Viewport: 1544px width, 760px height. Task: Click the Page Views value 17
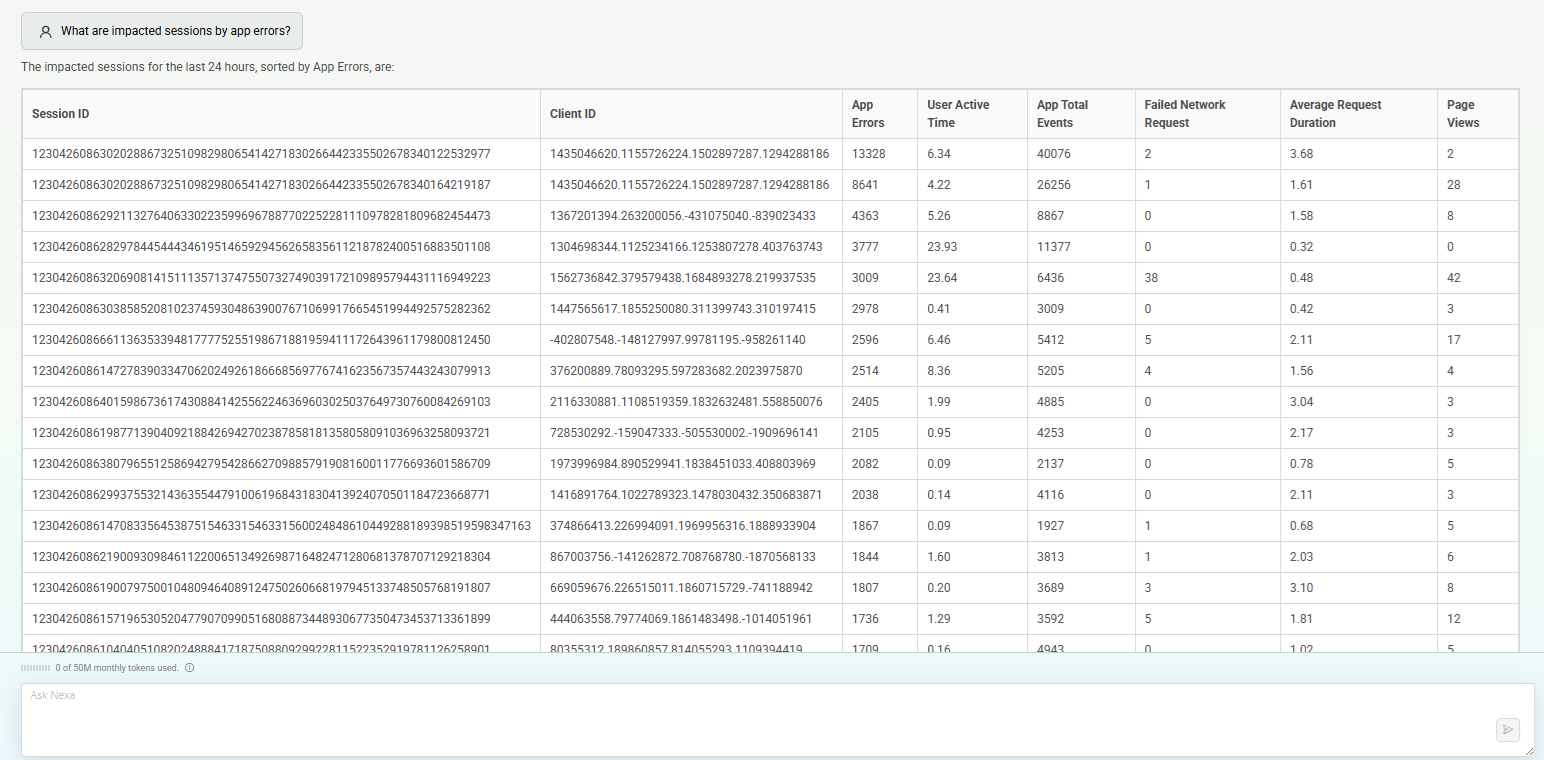(x=1454, y=340)
